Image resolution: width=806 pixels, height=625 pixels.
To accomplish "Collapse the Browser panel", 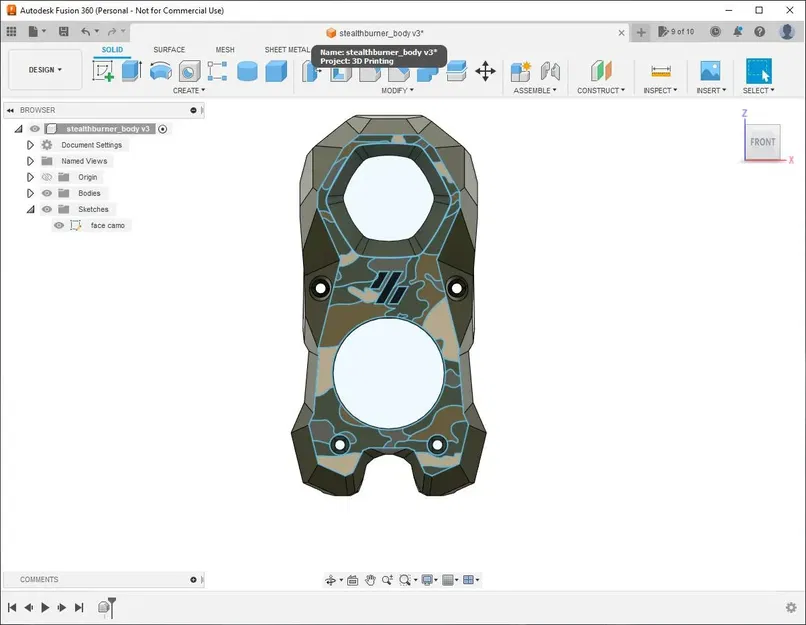I will (x=10, y=110).
